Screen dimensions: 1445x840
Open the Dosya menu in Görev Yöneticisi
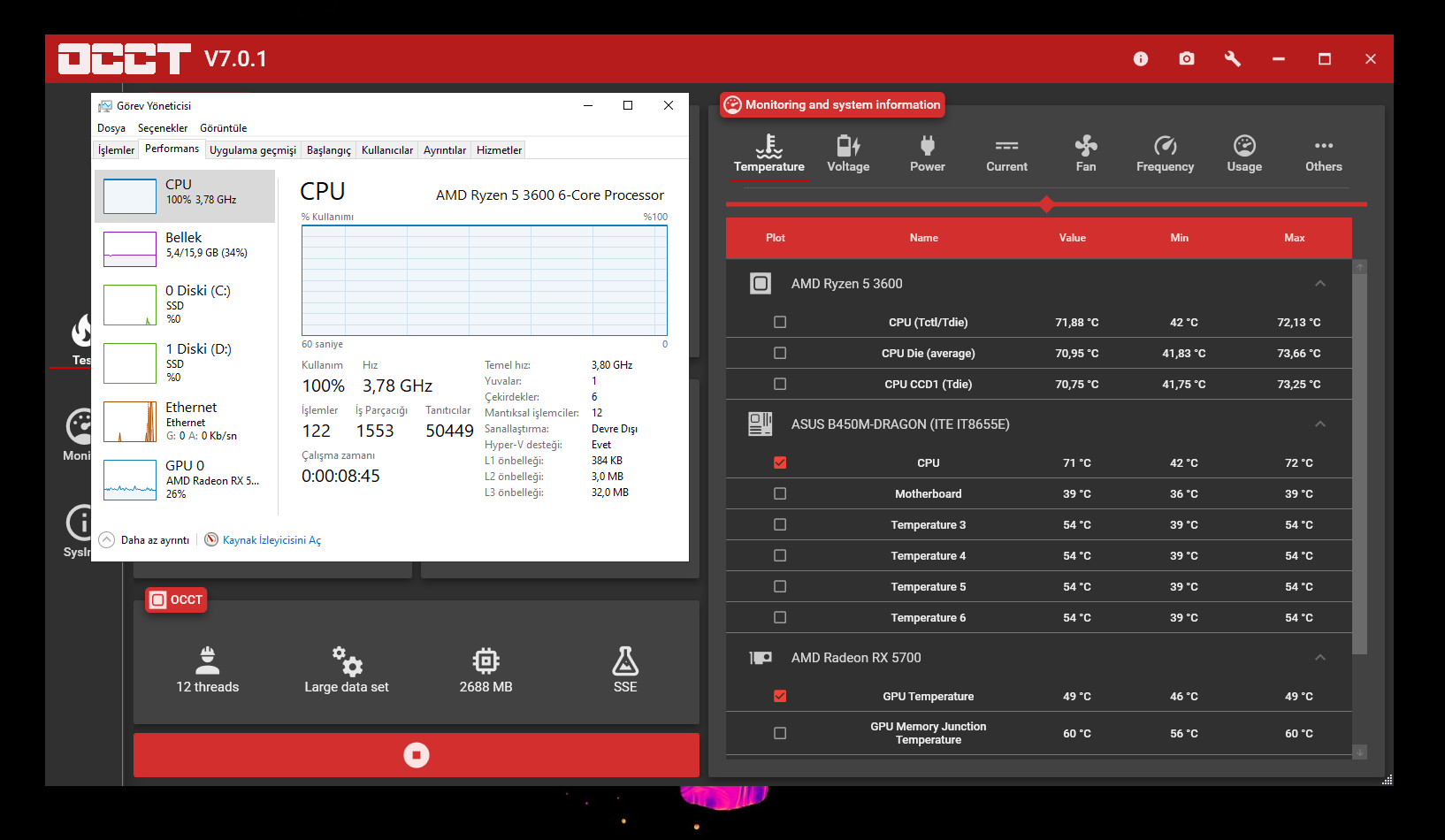[x=111, y=128]
